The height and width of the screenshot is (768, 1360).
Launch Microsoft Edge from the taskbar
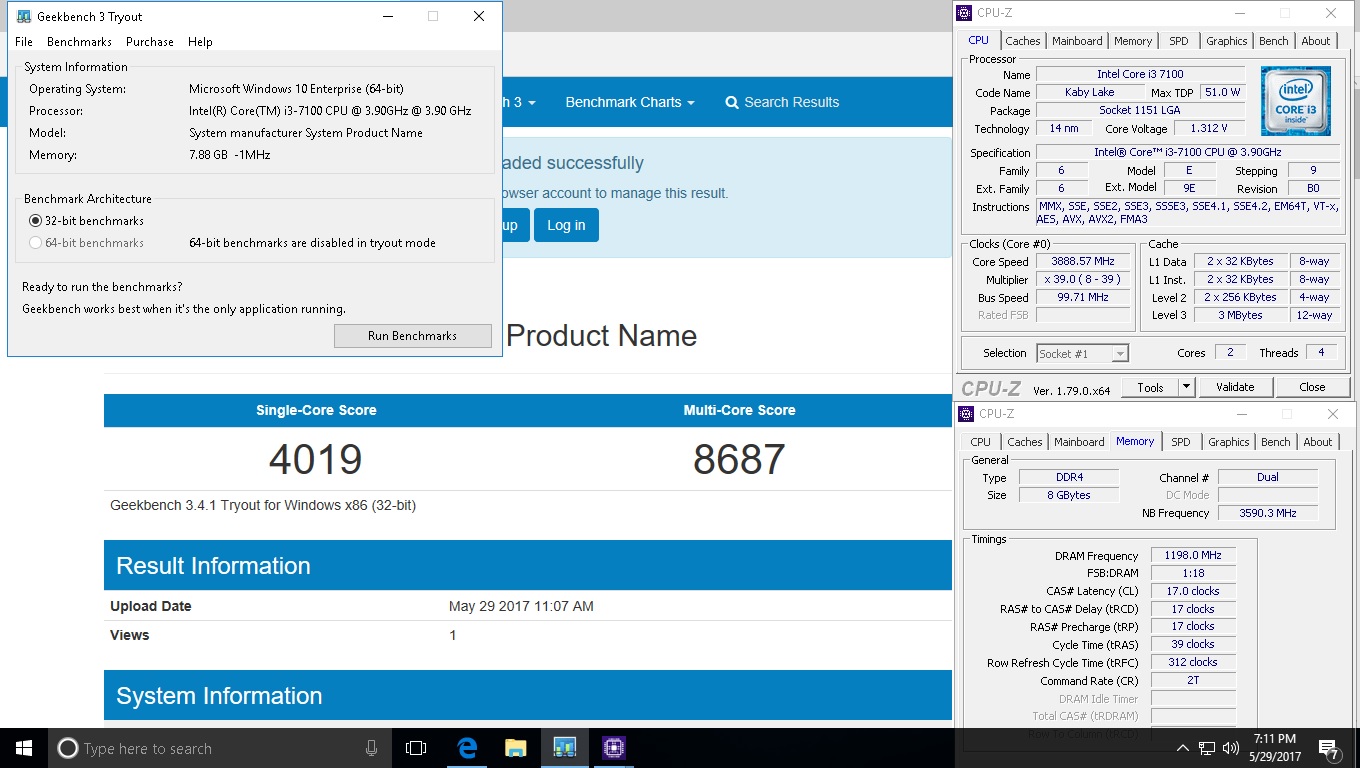(x=467, y=748)
